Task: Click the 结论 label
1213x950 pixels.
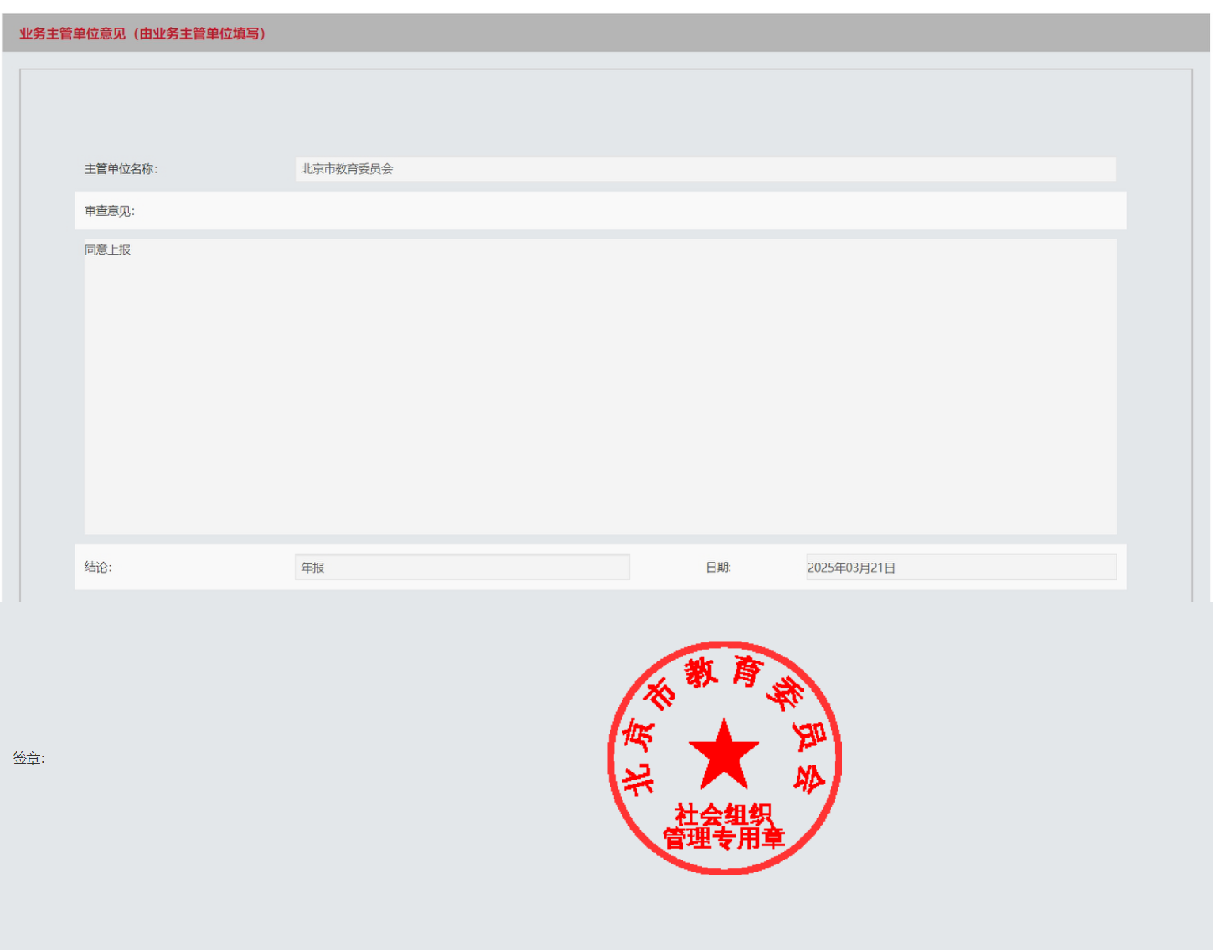Action: [x=98, y=568]
